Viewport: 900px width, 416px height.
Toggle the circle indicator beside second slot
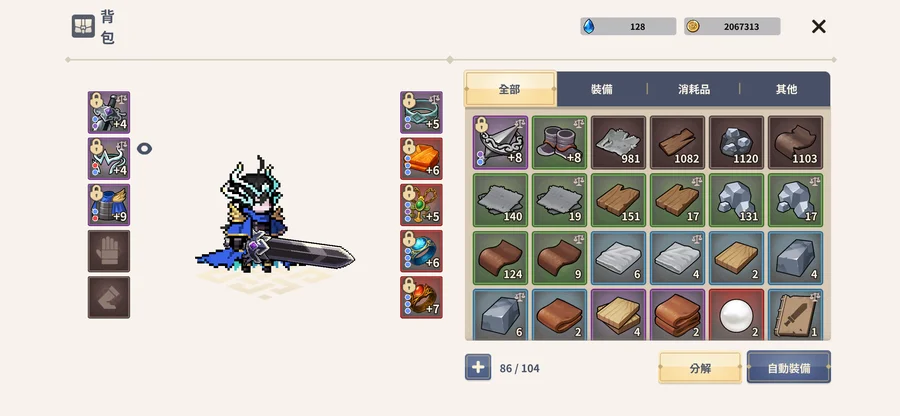coord(144,149)
